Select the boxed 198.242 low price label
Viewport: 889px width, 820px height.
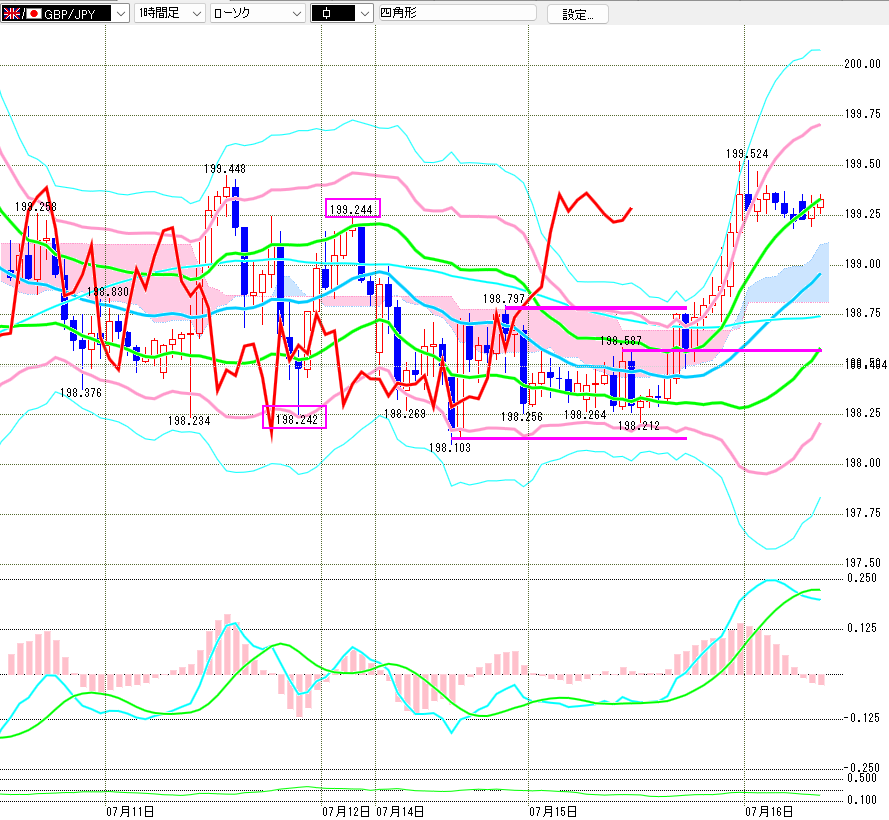click(295, 419)
